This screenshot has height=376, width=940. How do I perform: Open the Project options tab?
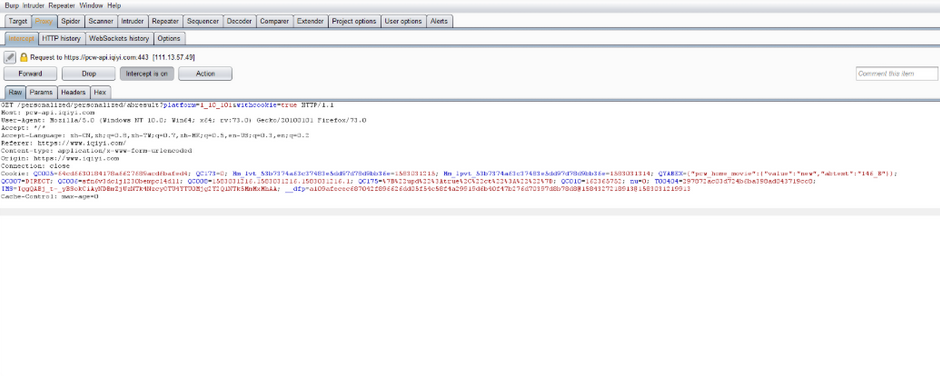354,21
